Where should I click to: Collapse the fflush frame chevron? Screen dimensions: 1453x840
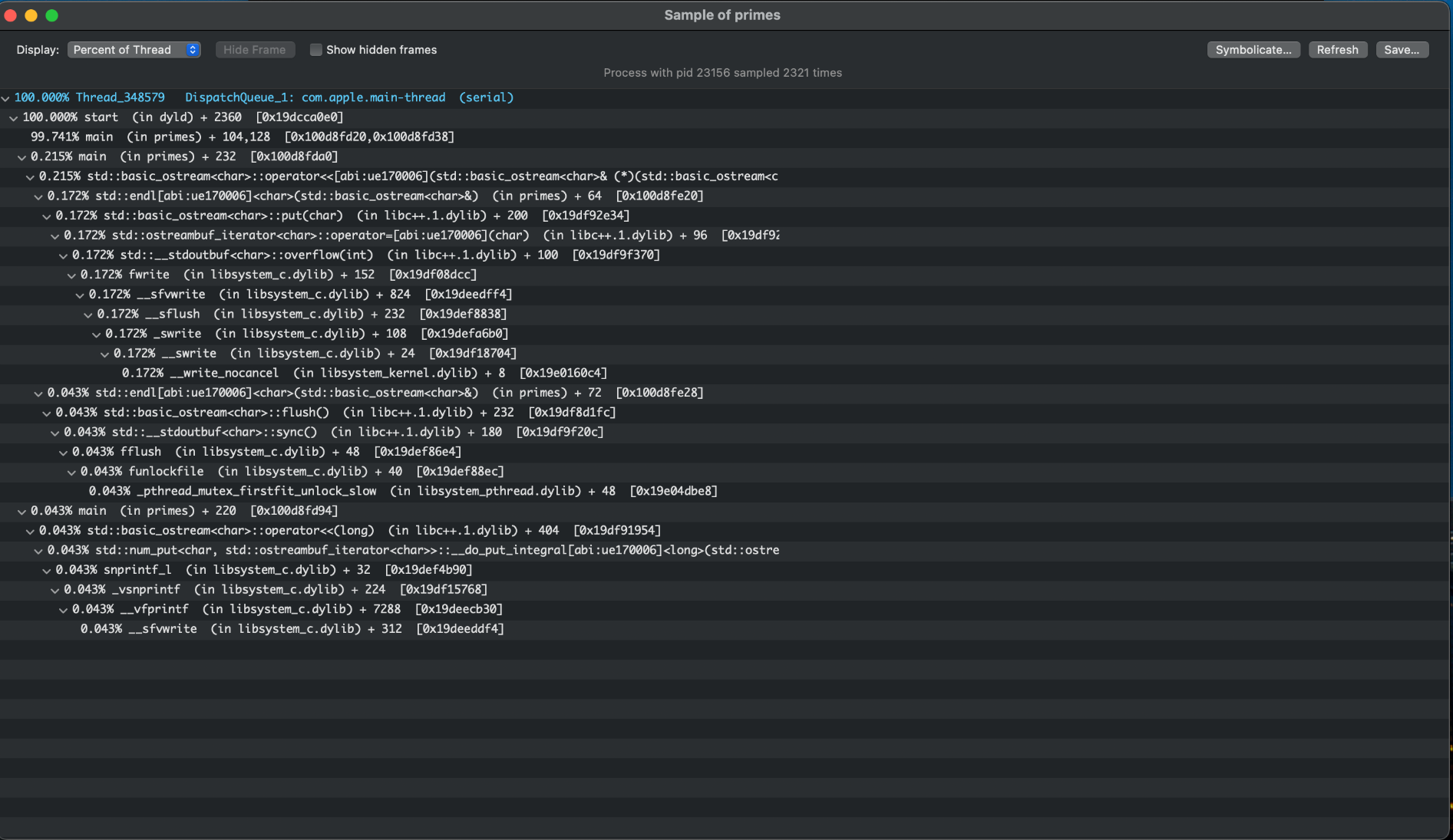point(64,453)
